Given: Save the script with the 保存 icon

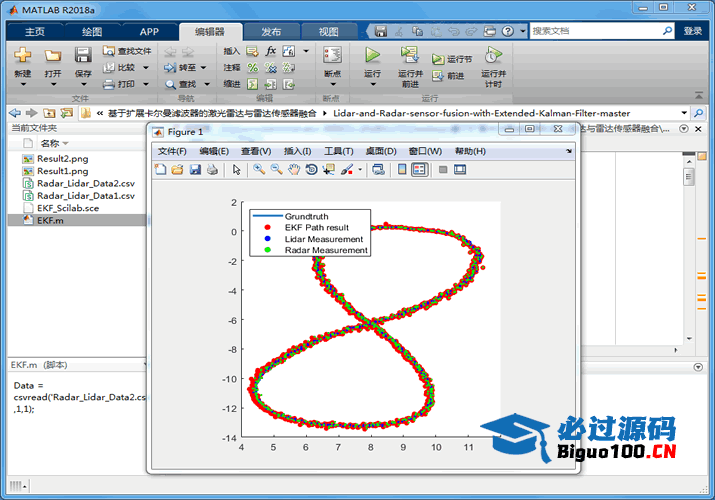Looking at the screenshot, I should [83, 56].
